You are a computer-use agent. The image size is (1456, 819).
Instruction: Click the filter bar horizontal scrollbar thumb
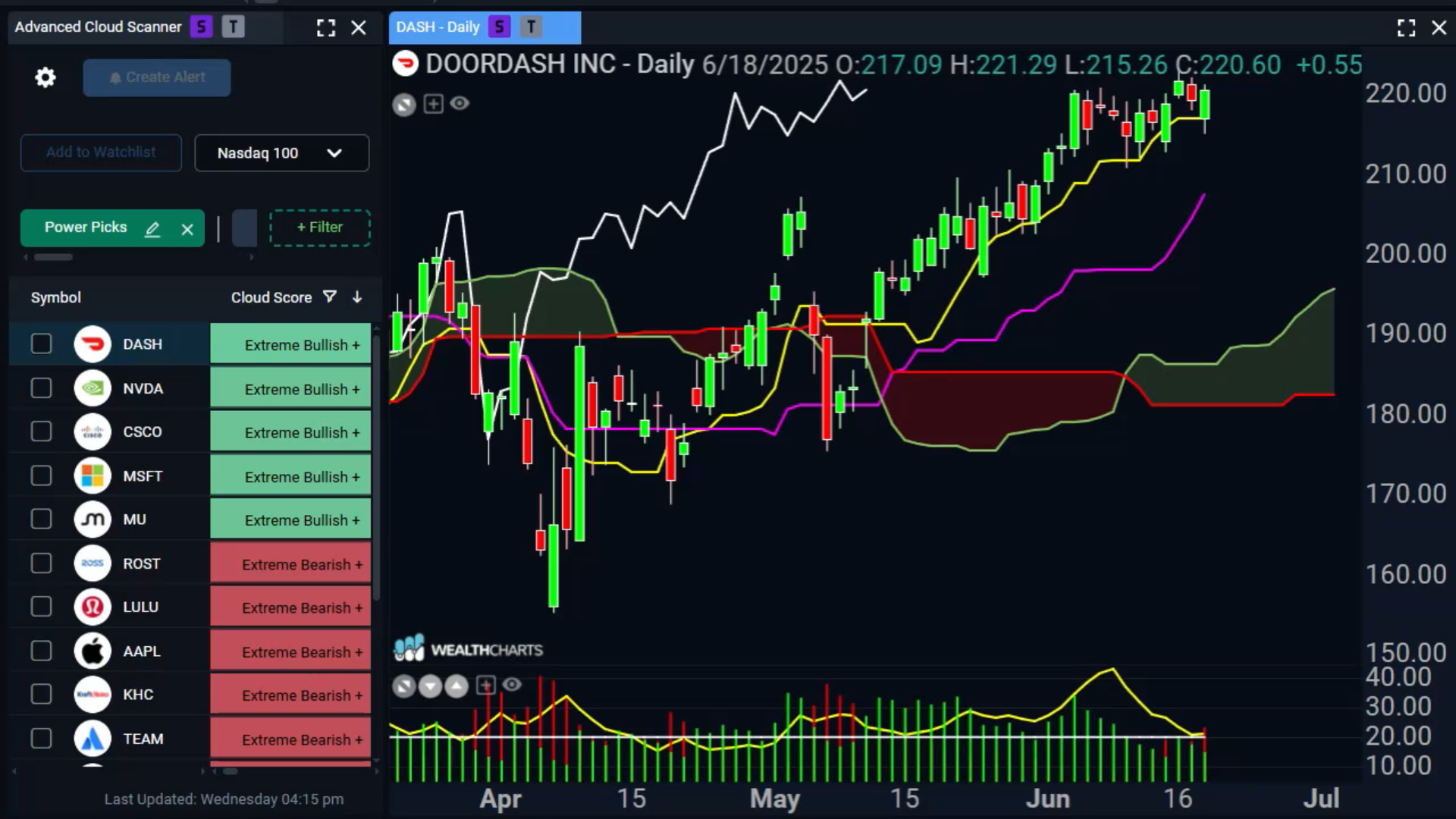(53, 257)
